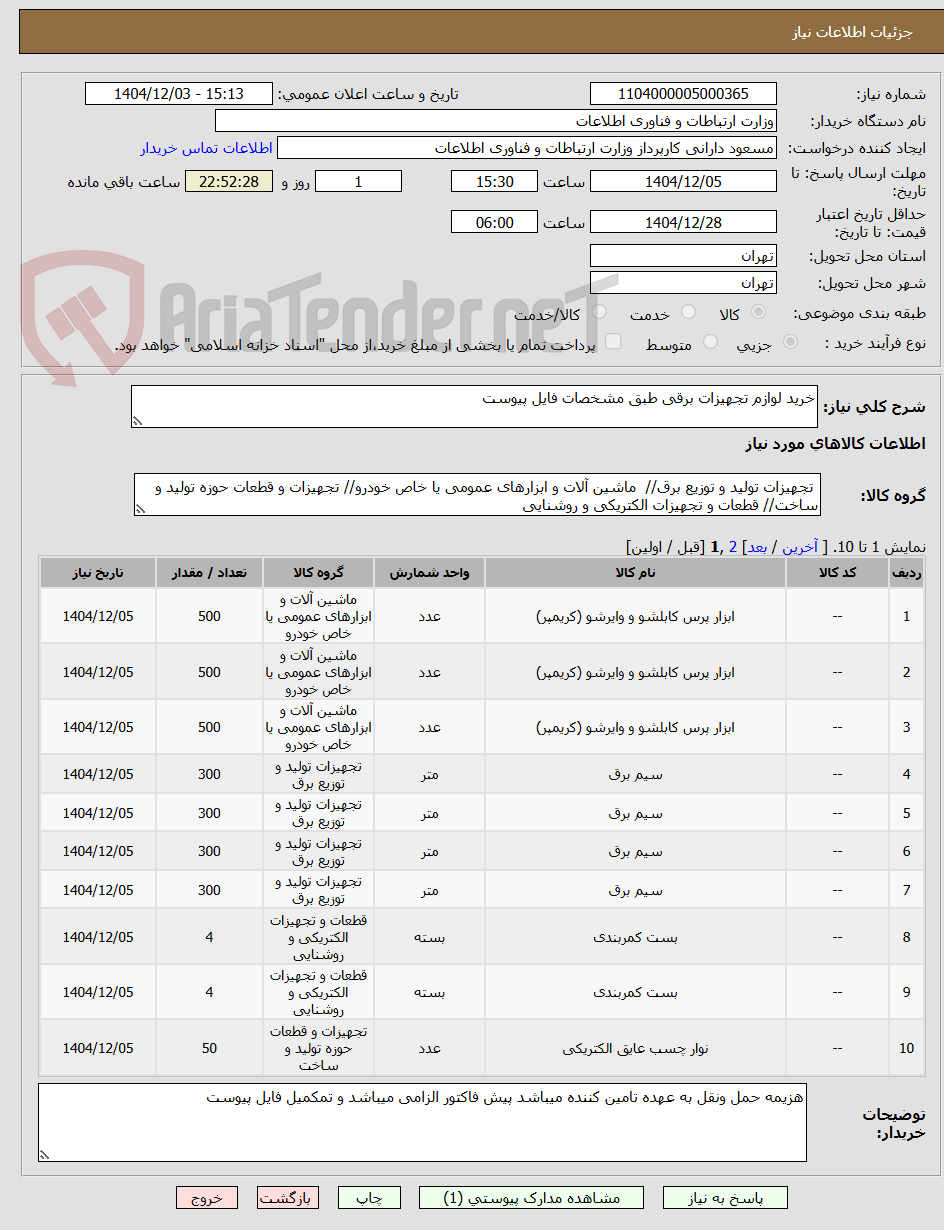Open the اطلاعات تماس خریدار link
The image size is (944, 1230).
pos(206,148)
